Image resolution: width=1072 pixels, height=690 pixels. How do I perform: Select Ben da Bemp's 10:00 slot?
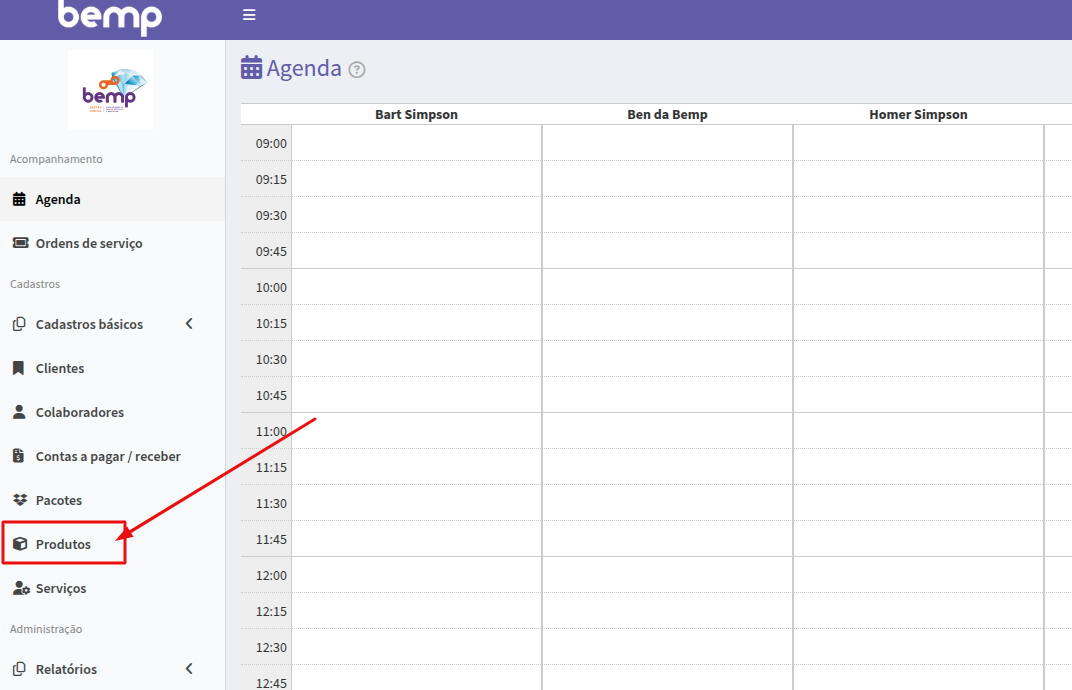667,287
